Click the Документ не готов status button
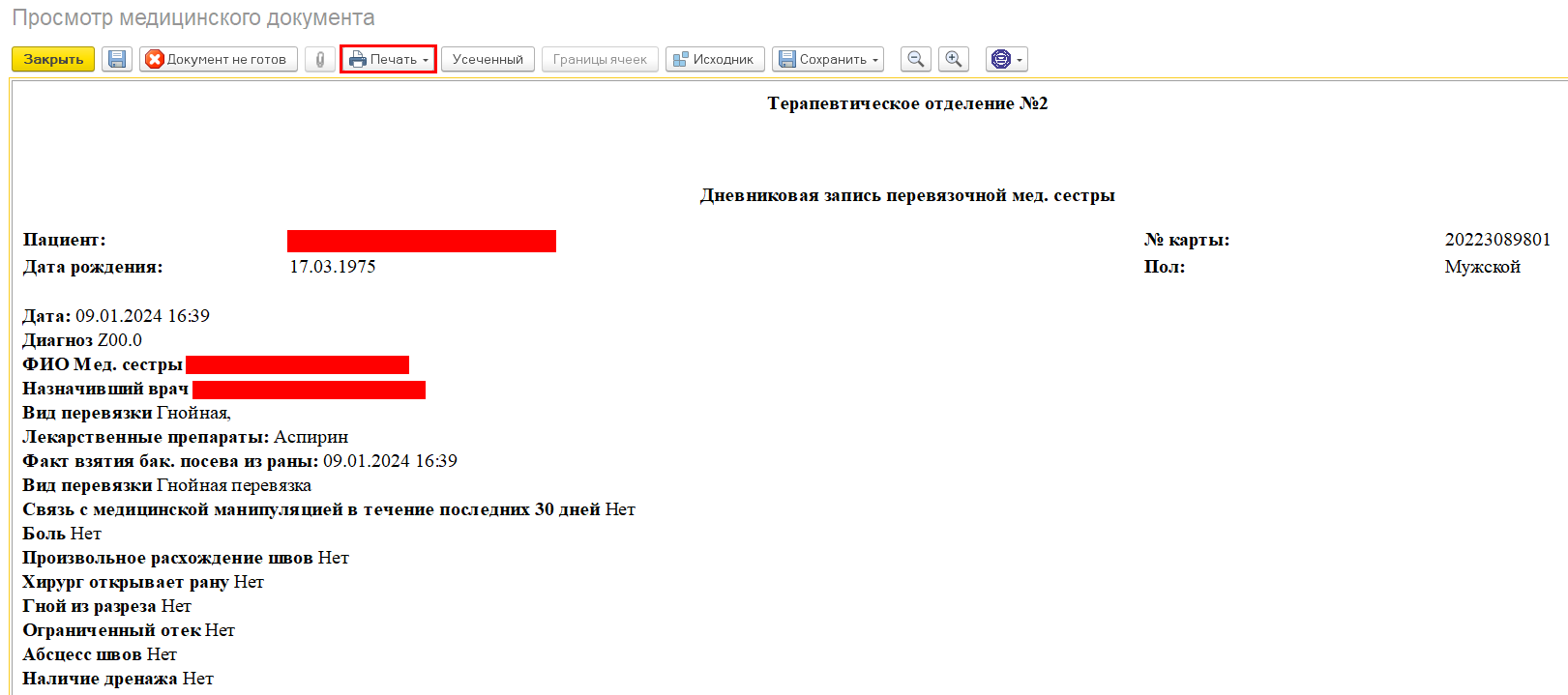 click(218, 59)
